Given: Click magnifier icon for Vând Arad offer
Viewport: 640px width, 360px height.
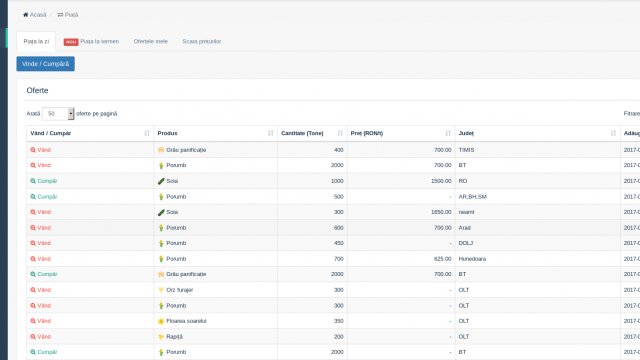Looking at the screenshot, I should pos(33,228).
